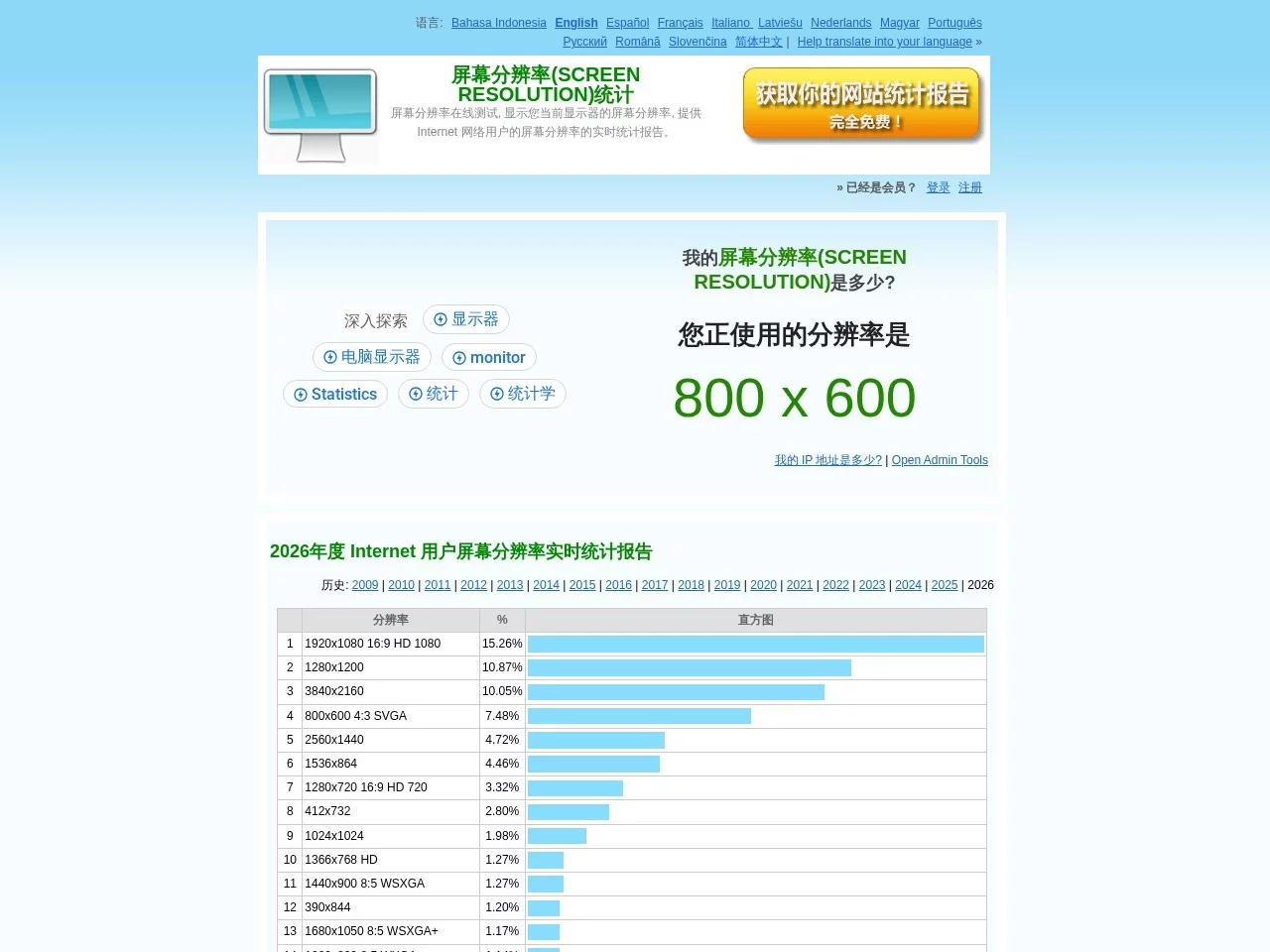The width and height of the screenshot is (1270, 952).
Task: Click the 登录 login link
Action: click(938, 187)
